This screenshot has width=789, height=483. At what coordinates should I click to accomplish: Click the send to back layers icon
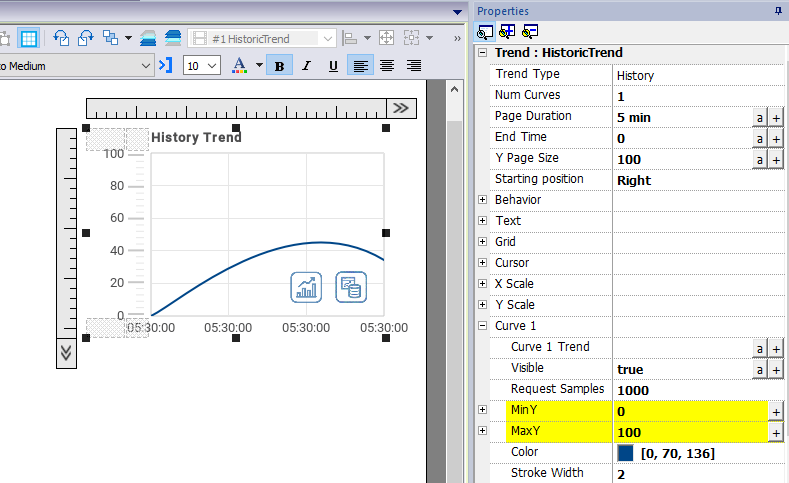173,39
